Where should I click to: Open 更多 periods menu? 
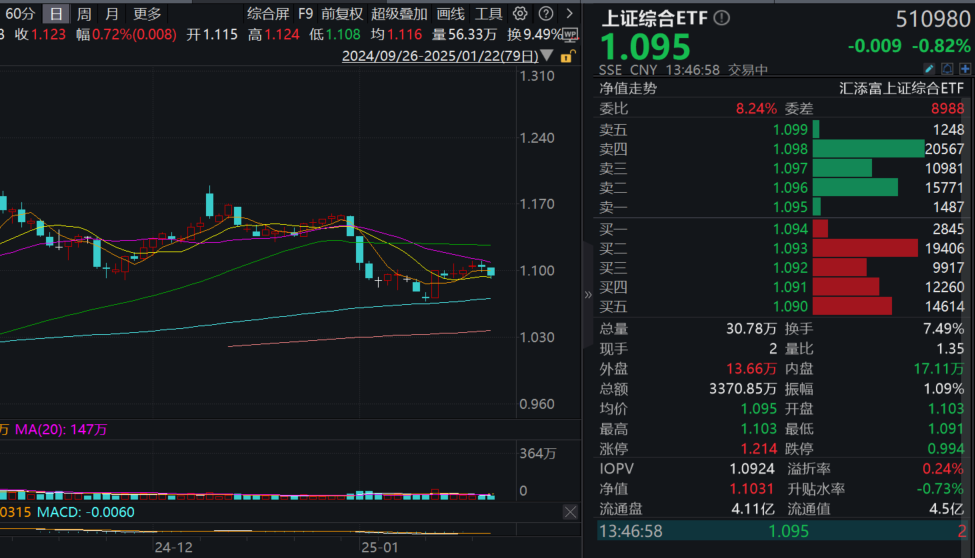pos(147,14)
